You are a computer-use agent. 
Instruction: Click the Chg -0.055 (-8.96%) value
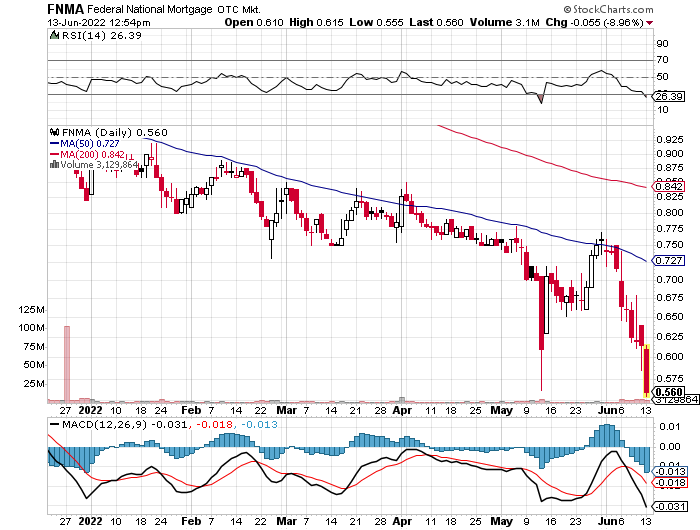click(x=595, y=22)
